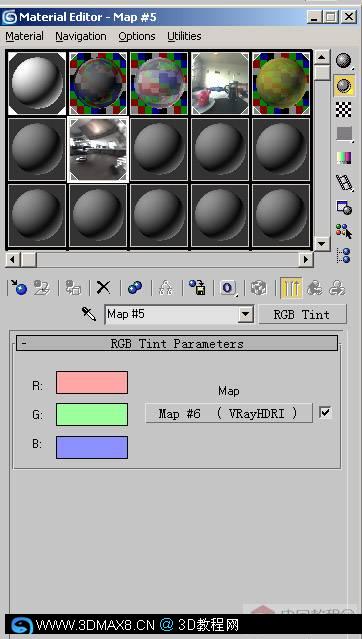
Task: Click the 3ds Max title bar icon
Action: point(10,17)
